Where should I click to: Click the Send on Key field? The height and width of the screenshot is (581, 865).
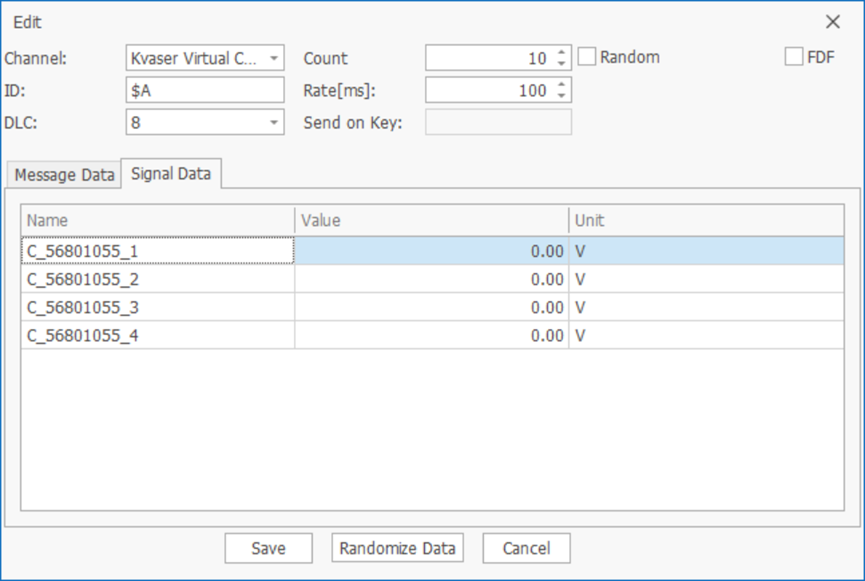point(498,122)
